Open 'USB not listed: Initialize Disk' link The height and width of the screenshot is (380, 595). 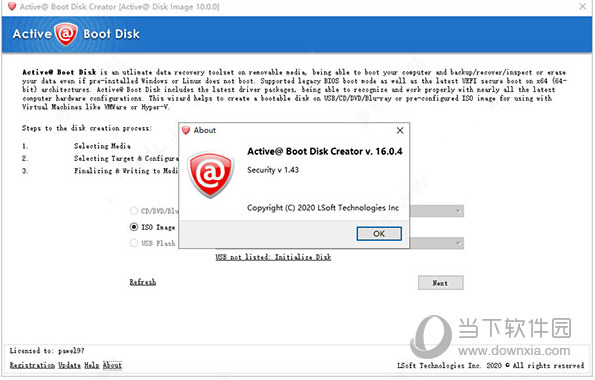[273, 257]
